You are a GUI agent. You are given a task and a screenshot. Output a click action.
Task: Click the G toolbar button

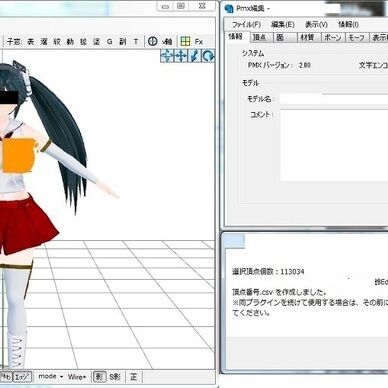(x=110, y=42)
